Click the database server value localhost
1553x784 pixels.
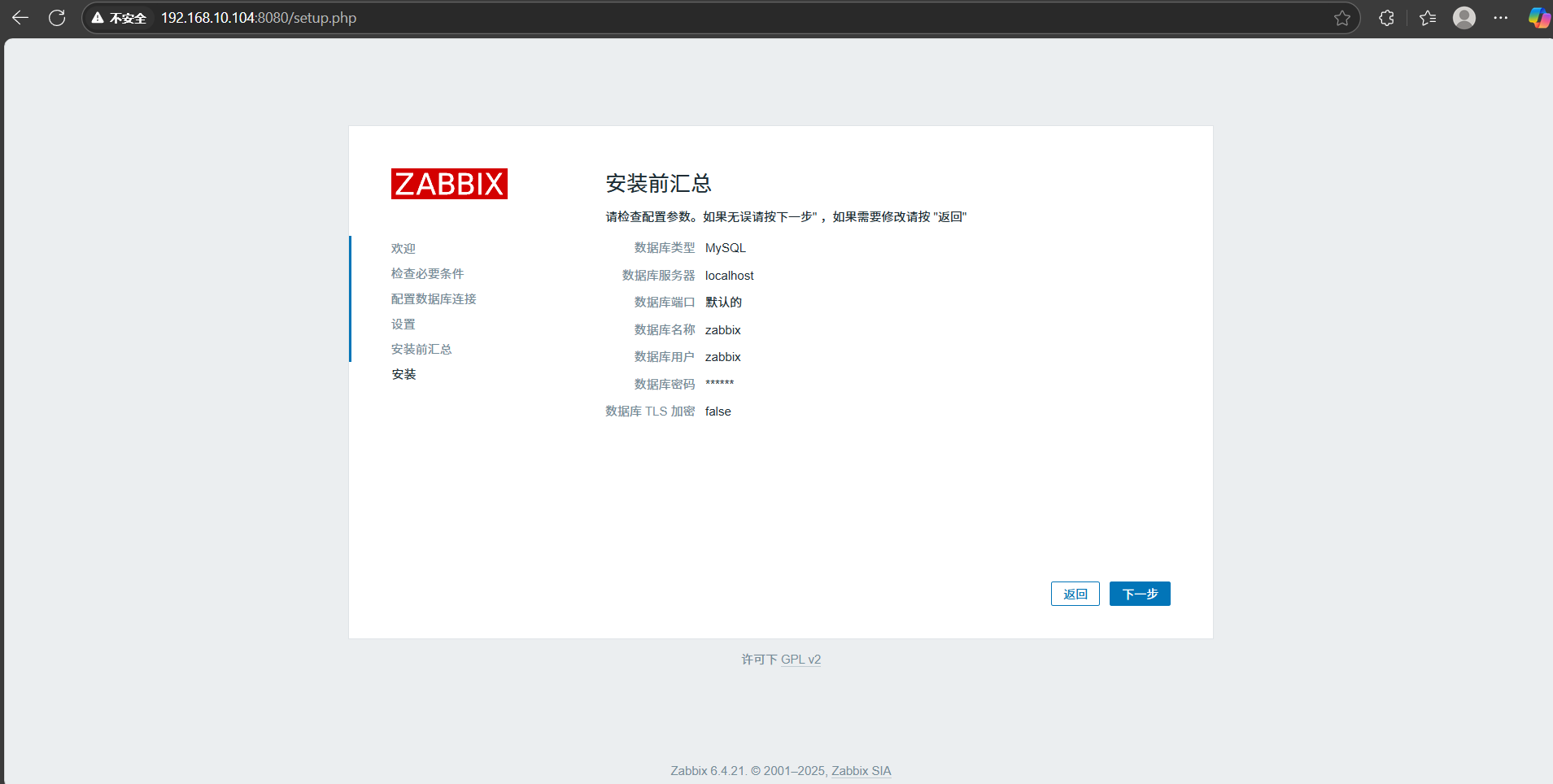pyautogui.click(x=730, y=276)
